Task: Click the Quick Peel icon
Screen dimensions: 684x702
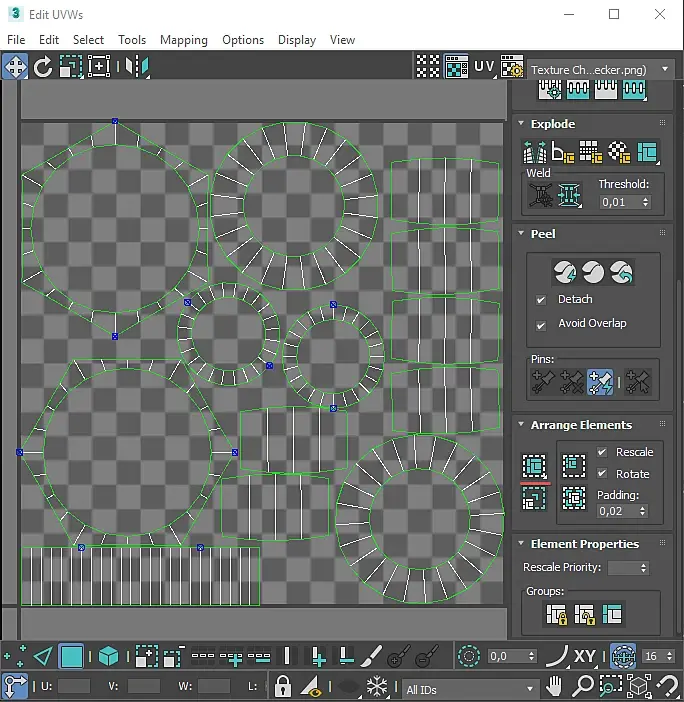Action: (x=565, y=272)
